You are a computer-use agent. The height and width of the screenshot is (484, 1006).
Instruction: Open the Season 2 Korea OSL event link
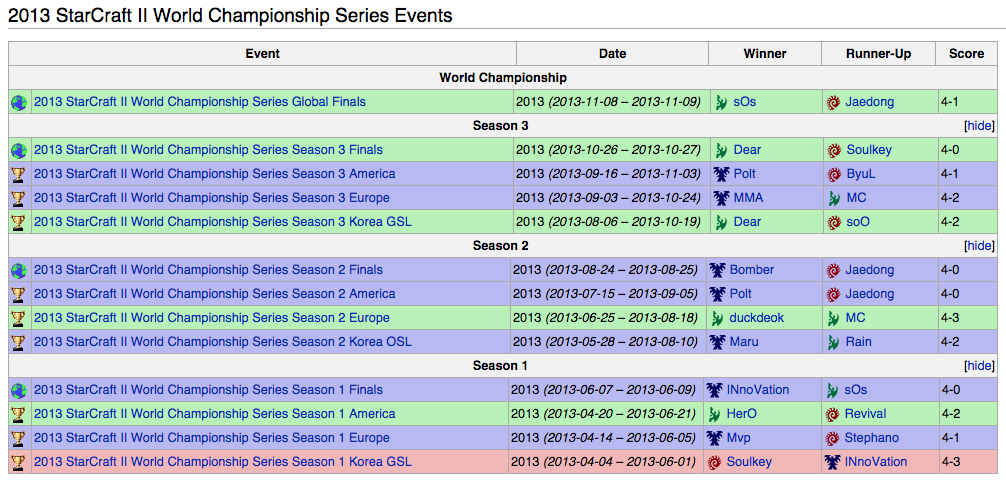(223, 342)
